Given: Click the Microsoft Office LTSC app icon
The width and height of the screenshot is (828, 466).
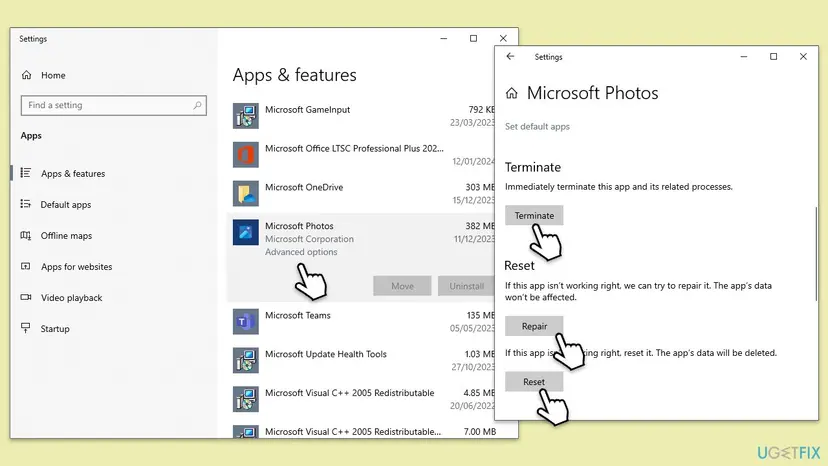Looking at the screenshot, I should click(x=246, y=155).
